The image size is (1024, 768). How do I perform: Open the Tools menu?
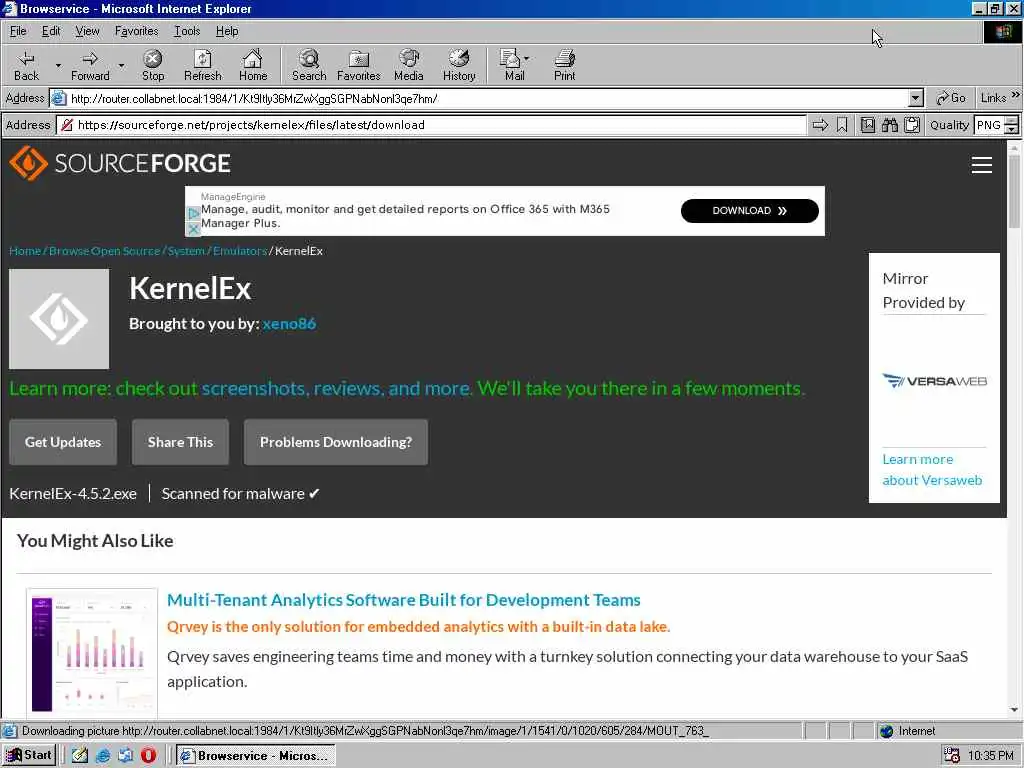tap(187, 31)
